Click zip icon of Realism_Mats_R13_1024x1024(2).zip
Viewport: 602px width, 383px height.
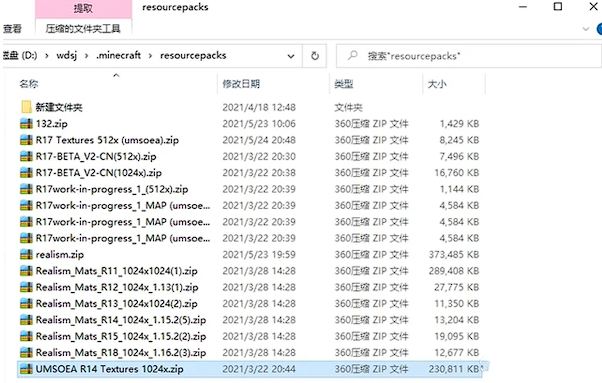pos(26,304)
